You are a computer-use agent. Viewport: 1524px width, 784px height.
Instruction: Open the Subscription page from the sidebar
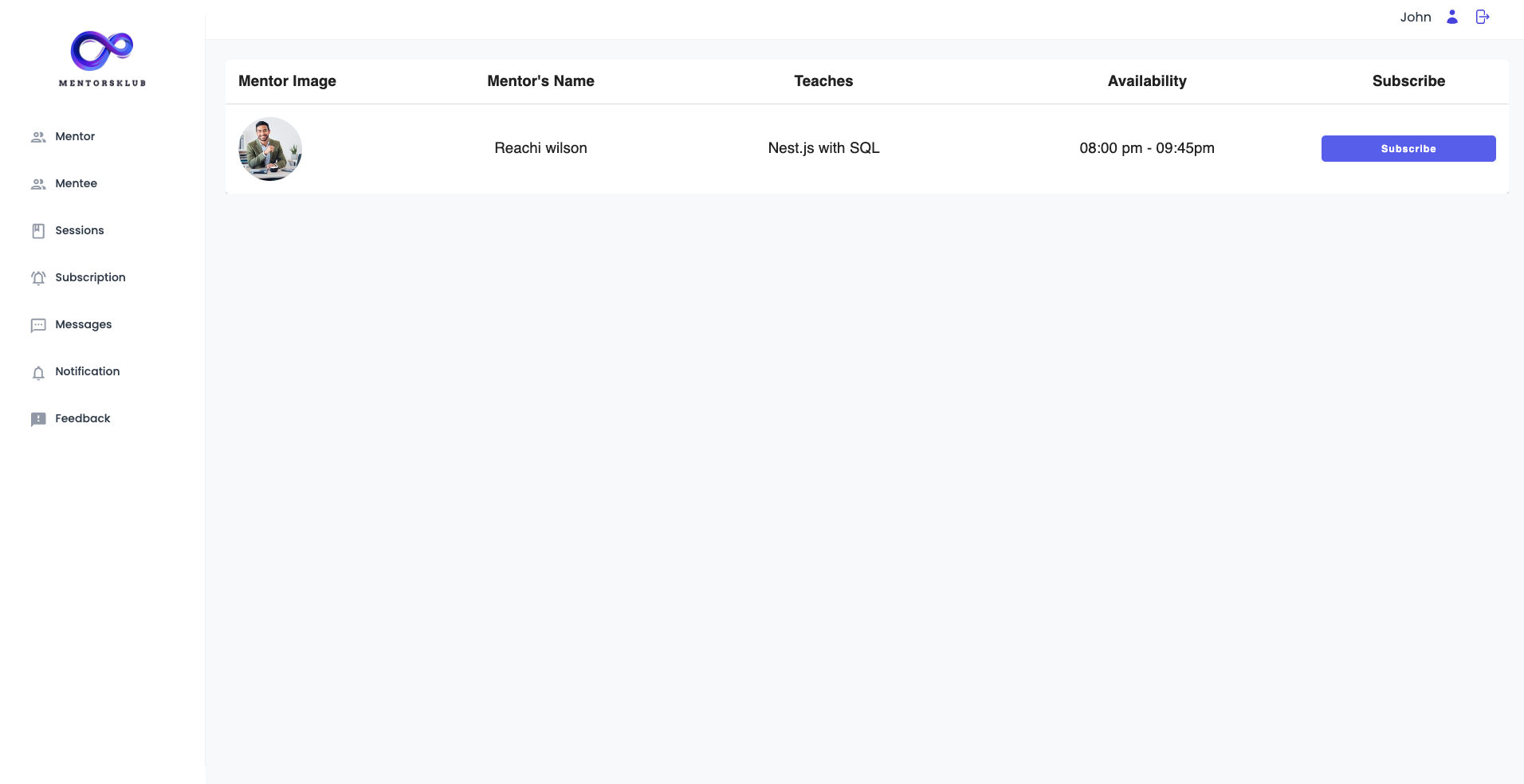pyautogui.click(x=90, y=277)
